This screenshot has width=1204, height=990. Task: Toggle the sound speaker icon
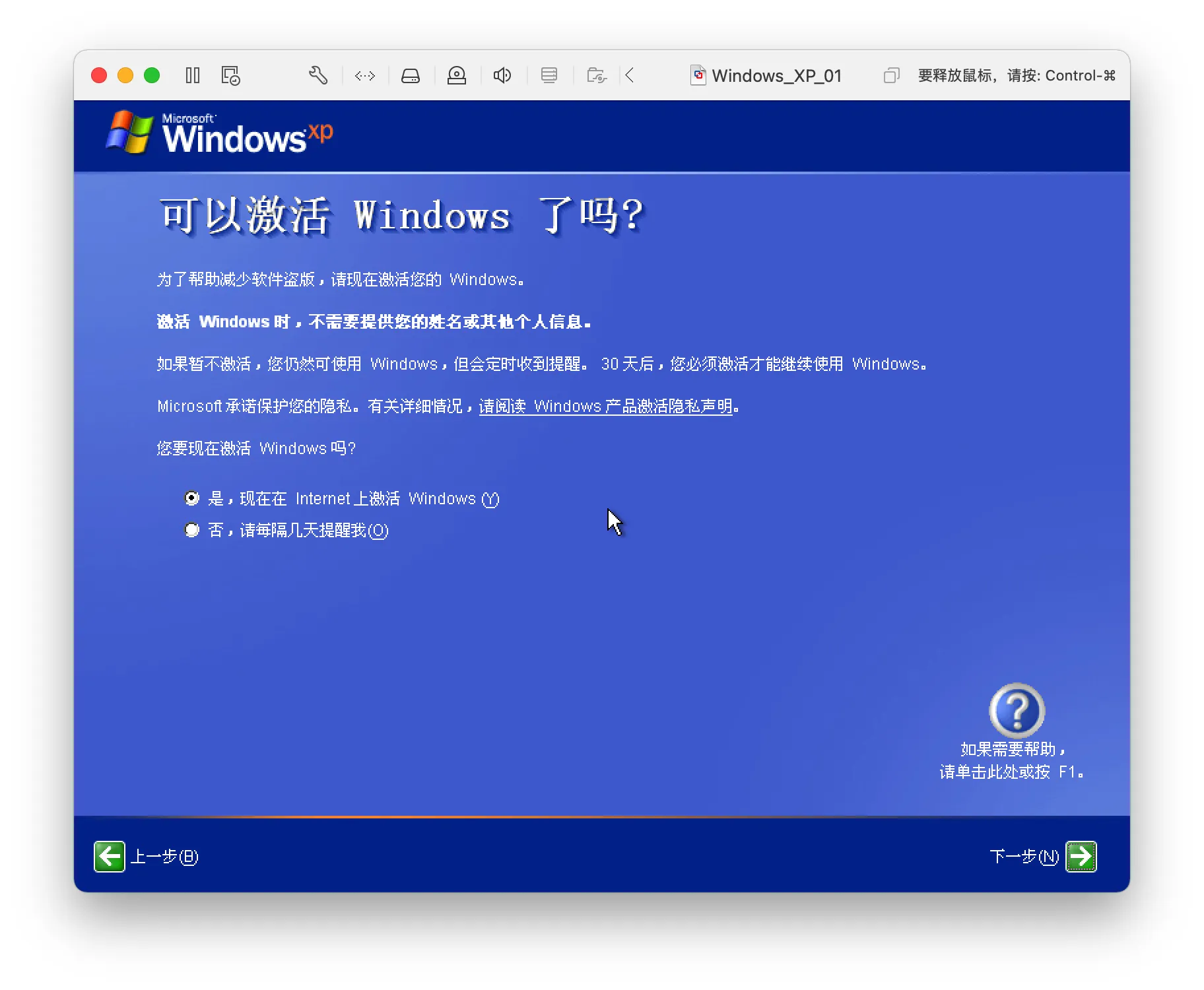pos(502,75)
